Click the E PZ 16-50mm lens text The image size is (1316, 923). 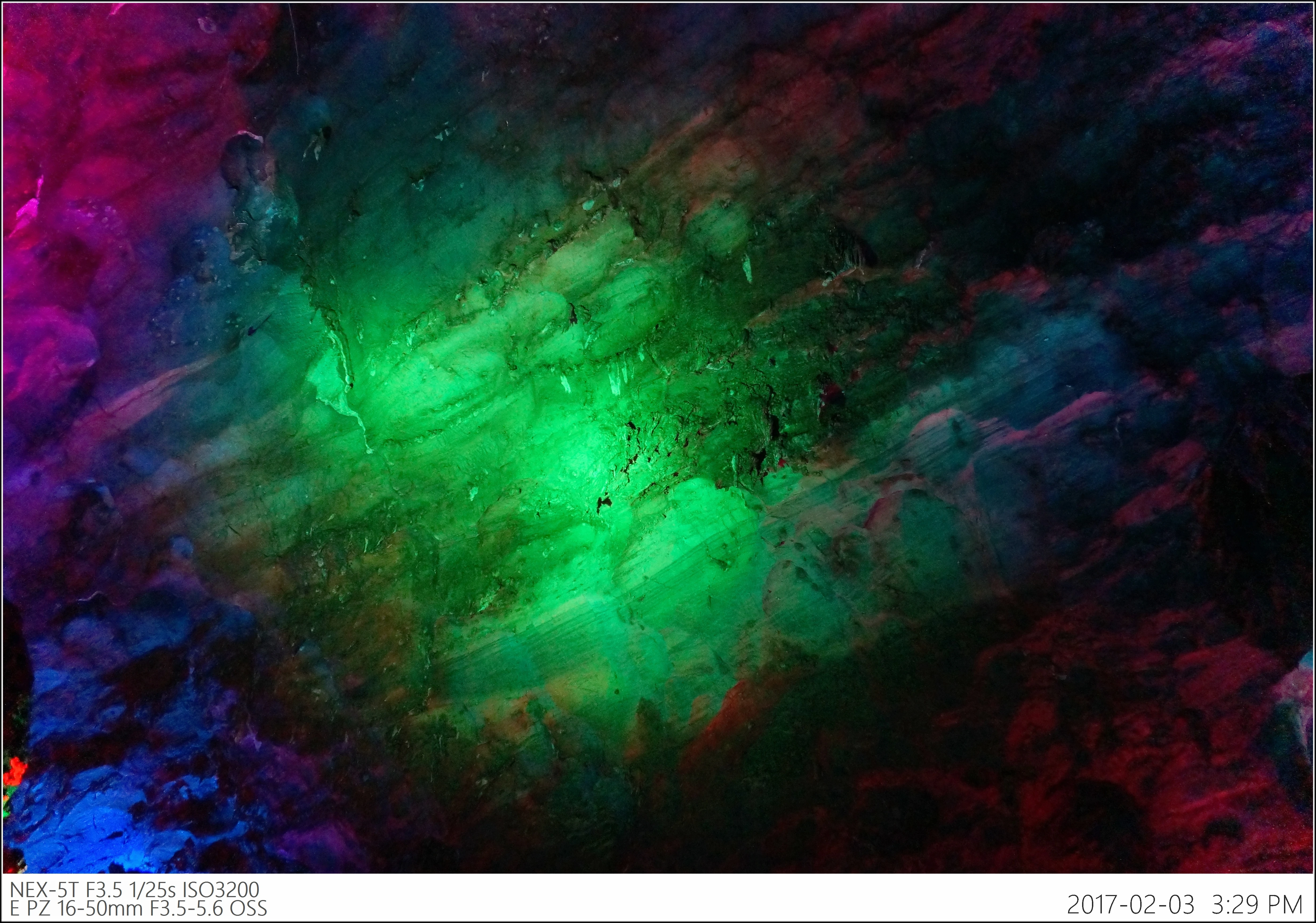77,909
